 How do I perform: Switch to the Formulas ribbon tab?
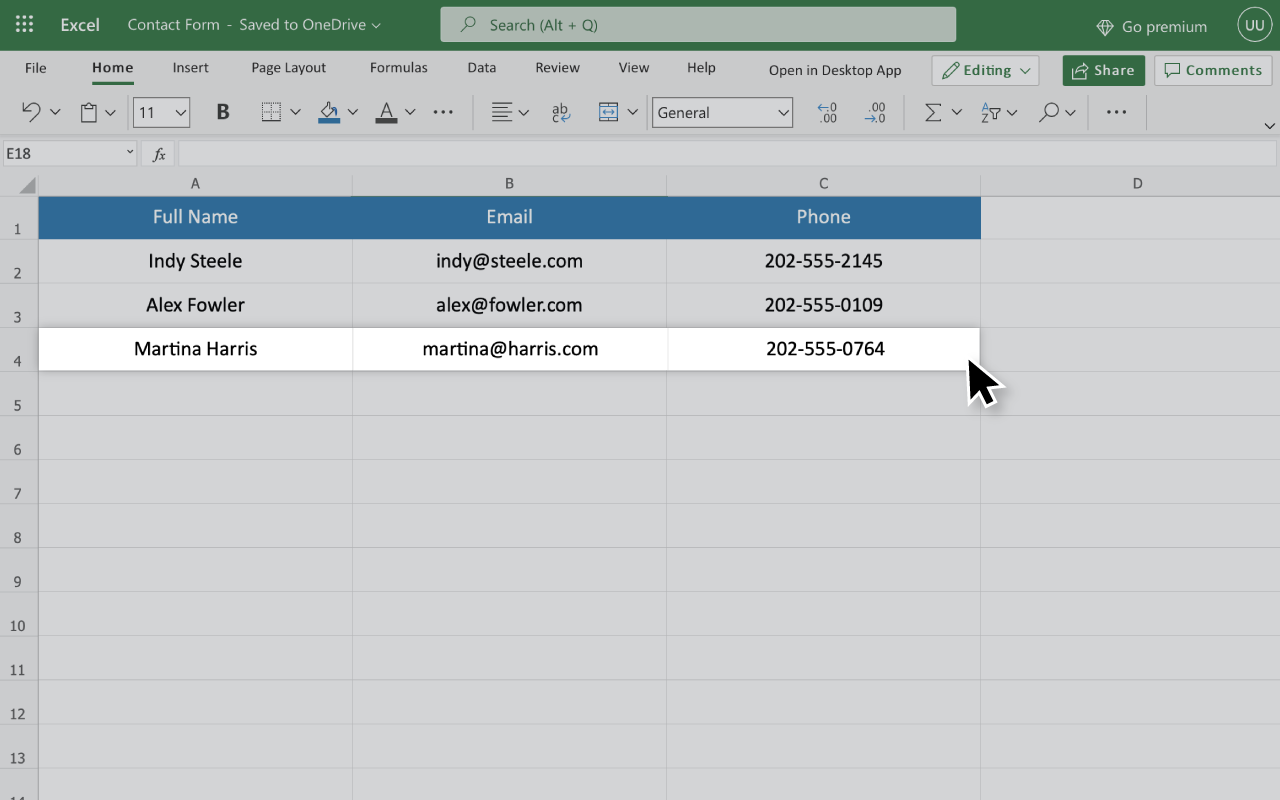click(x=398, y=67)
